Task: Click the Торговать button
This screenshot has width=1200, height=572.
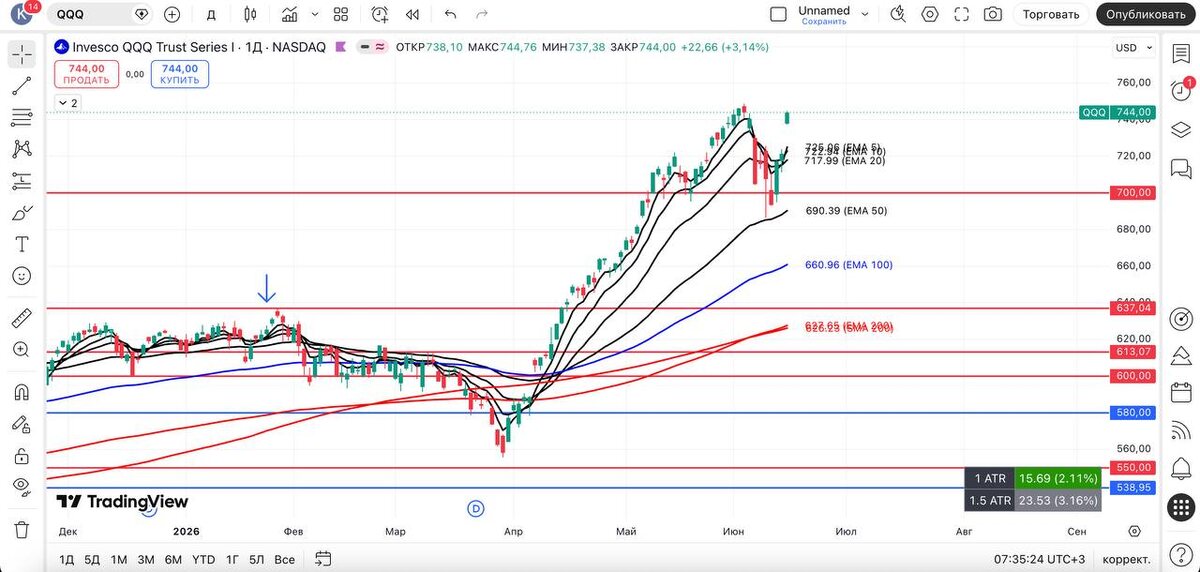Action: point(1052,14)
